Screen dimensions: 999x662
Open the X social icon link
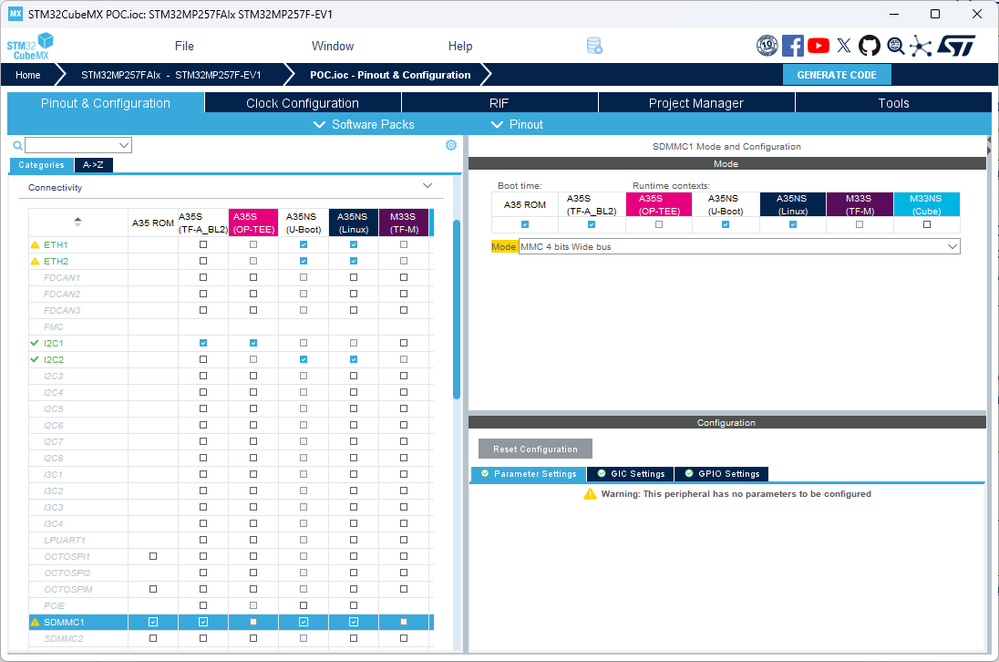tap(844, 45)
